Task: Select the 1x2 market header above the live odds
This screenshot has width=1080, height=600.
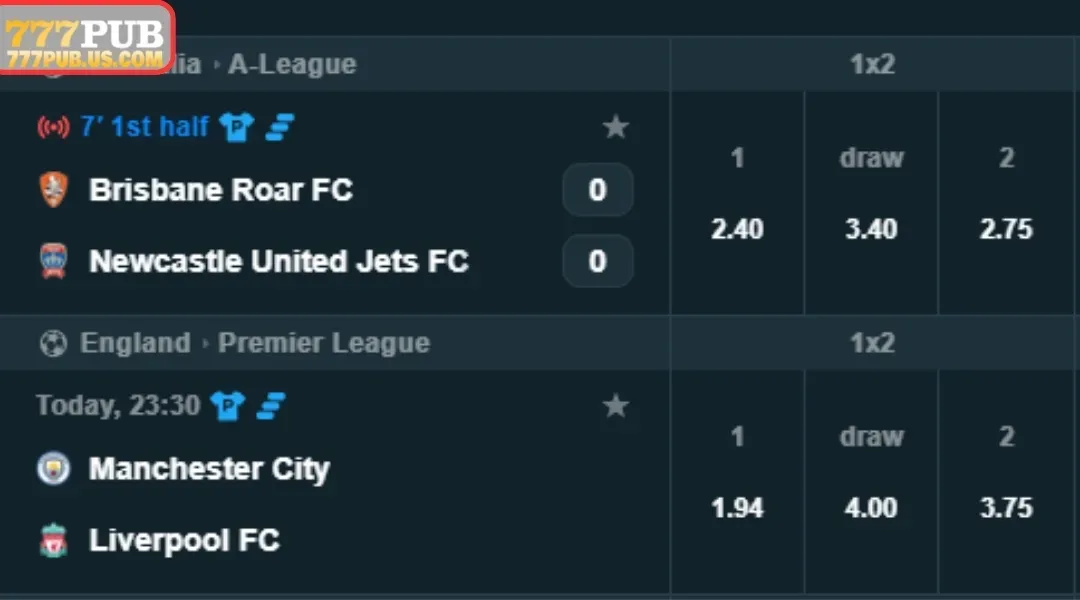Action: [x=870, y=64]
